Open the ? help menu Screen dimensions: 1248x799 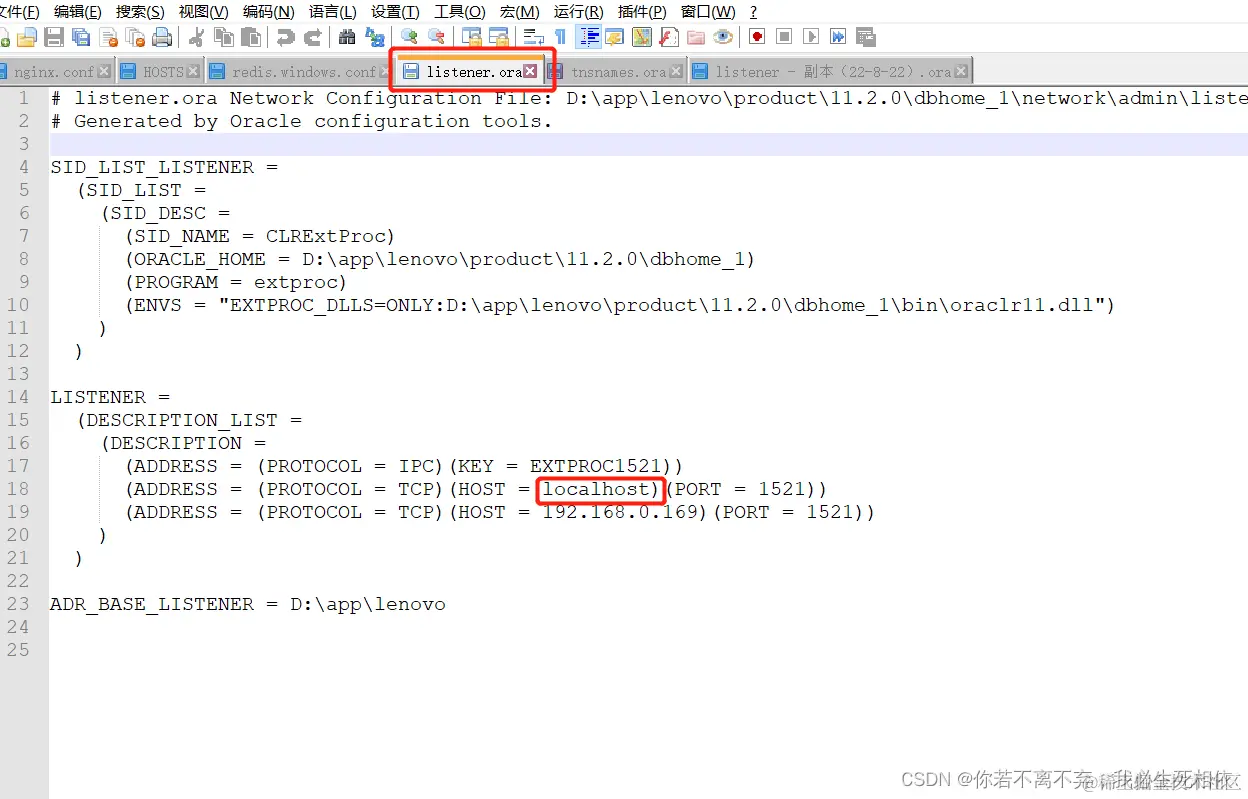pos(753,12)
